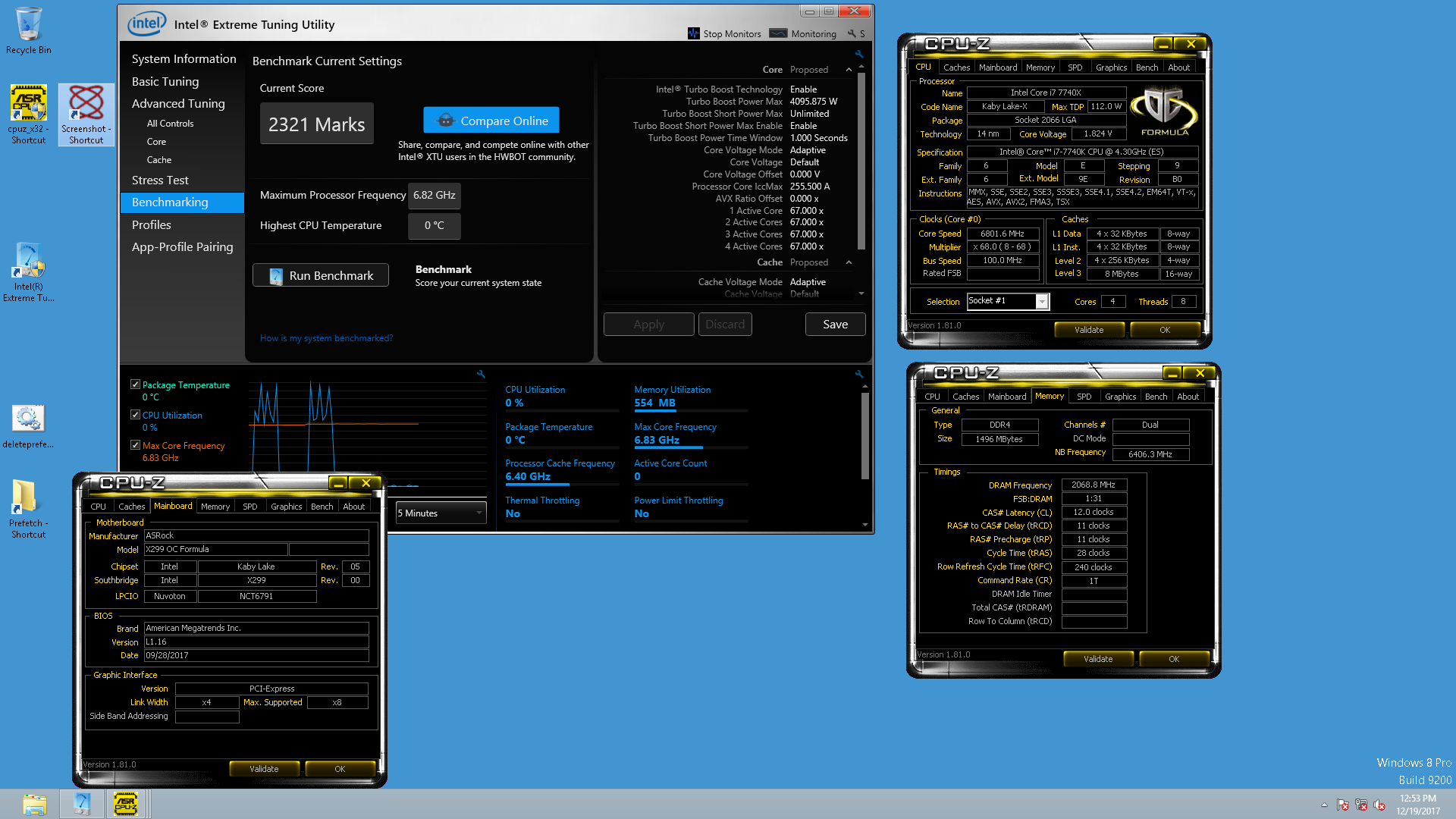Viewport: 1456px width, 819px height.
Task: Minimize the CPU-Z Mainboard window
Action: click(338, 483)
